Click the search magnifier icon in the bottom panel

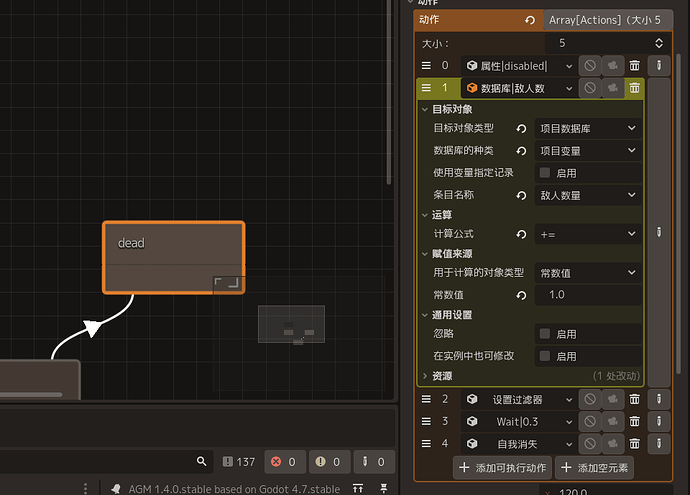point(202,461)
